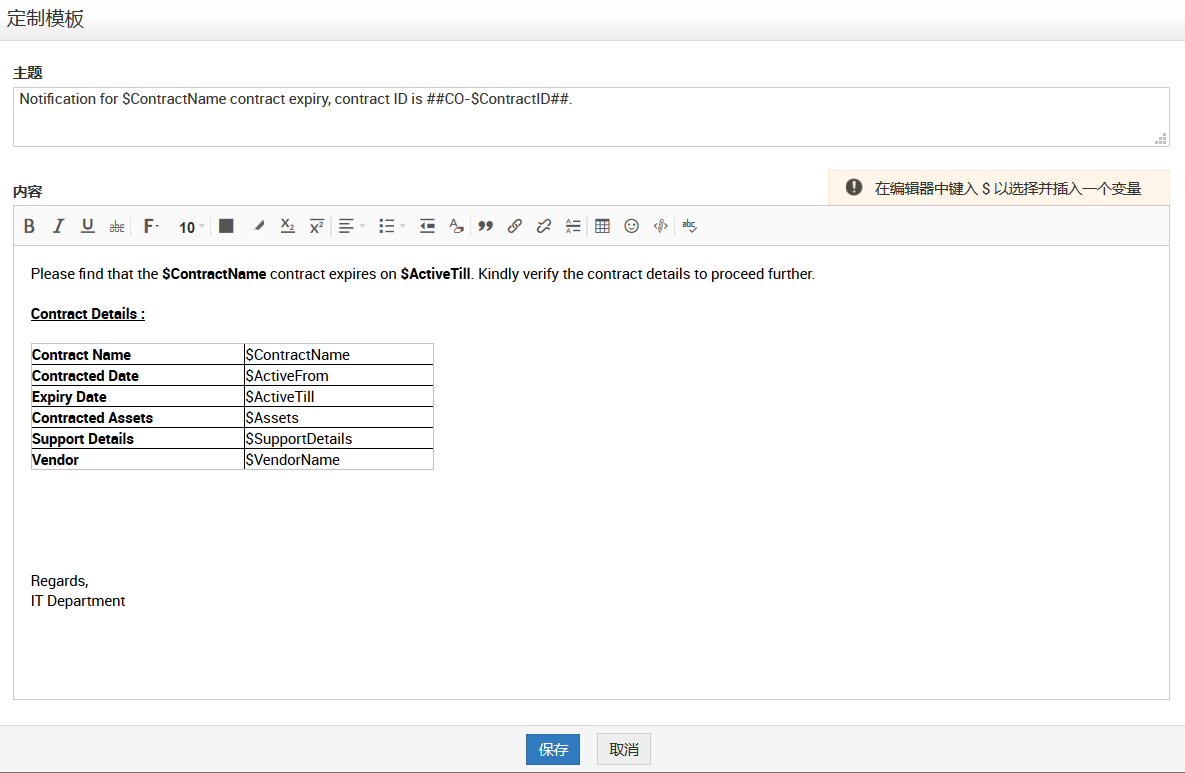Viewport: 1185px width, 773px height.
Task: Apply subscript formatting
Action: 287,226
